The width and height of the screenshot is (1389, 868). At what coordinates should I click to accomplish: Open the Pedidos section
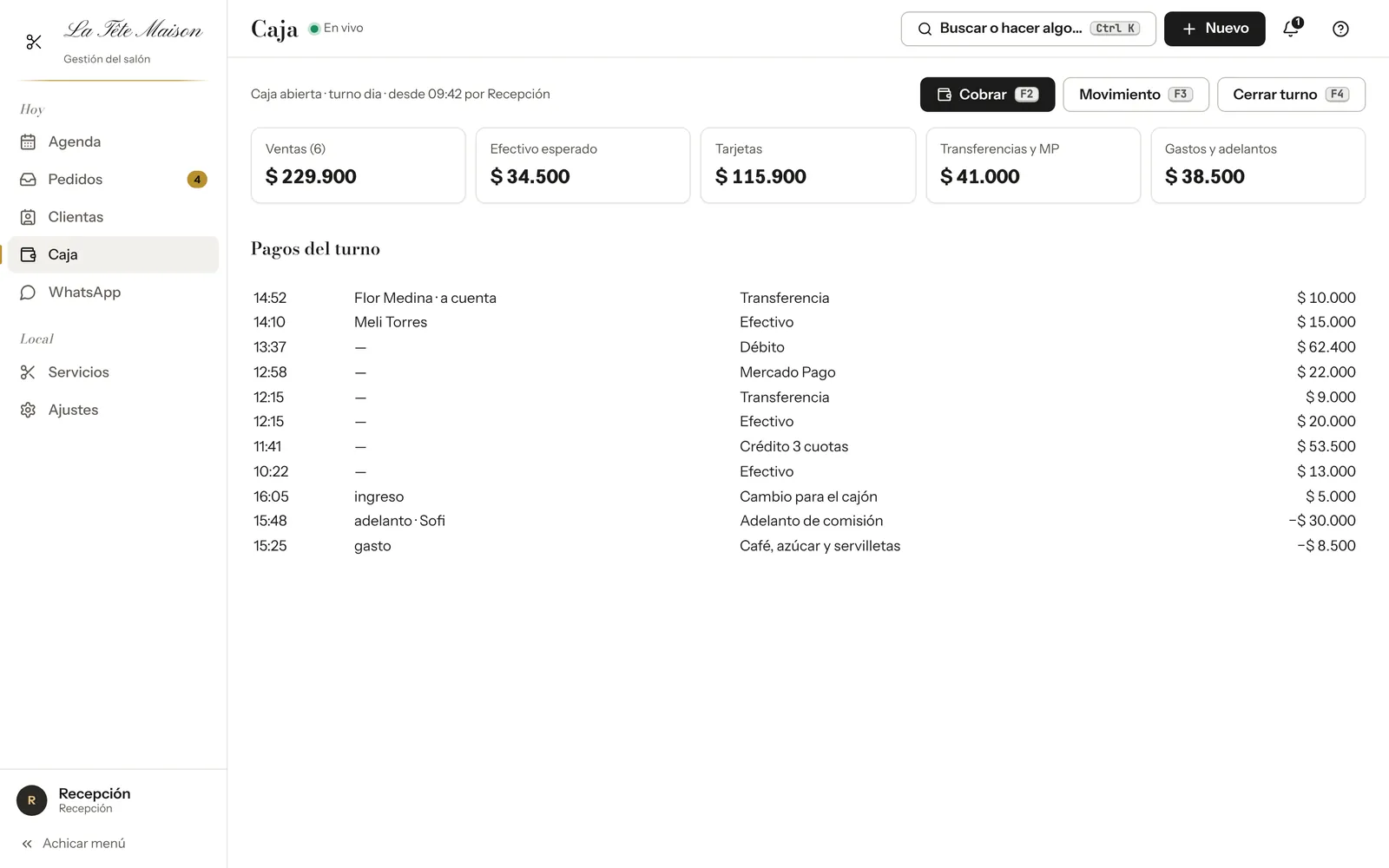[114, 180]
